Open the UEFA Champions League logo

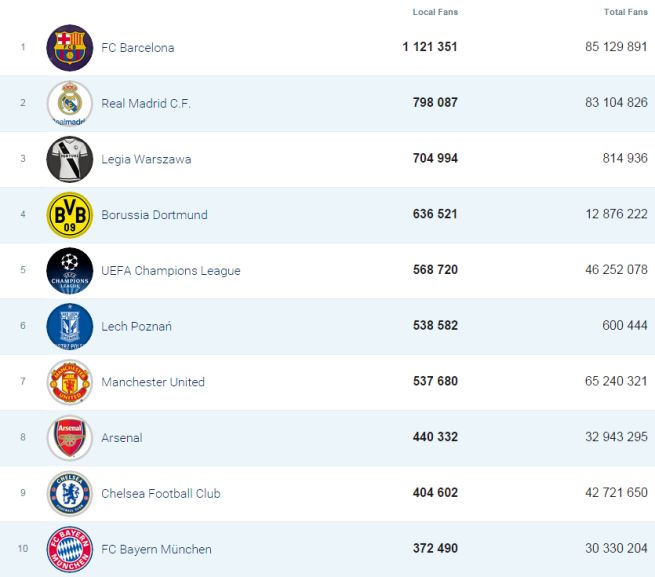[x=69, y=271]
